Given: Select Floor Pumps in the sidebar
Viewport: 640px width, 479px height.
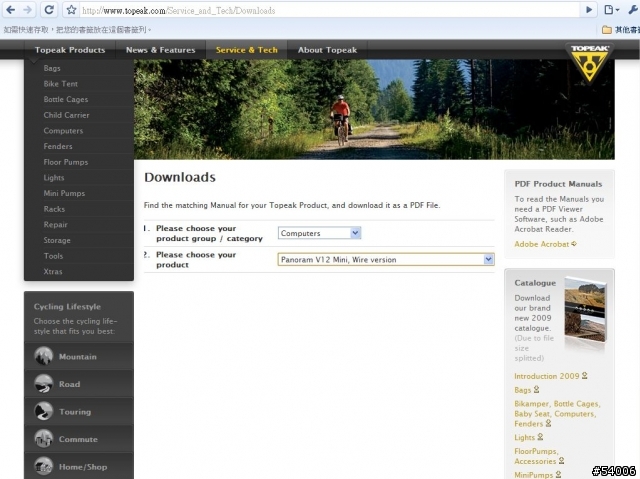Looking at the screenshot, I should pos(66,162).
